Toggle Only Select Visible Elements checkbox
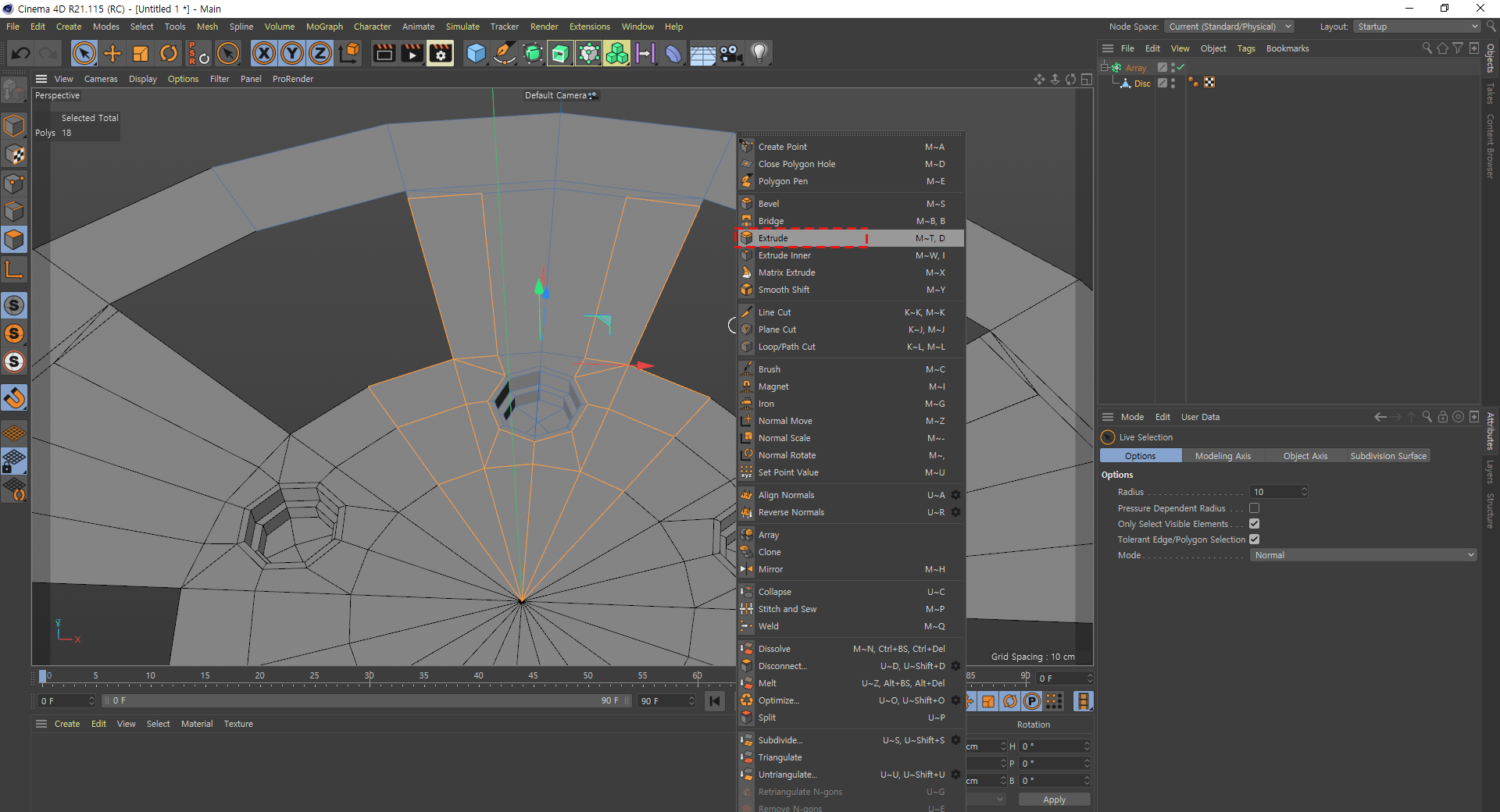This screenshot has height=812, width=1500. tap(1254, 524)
